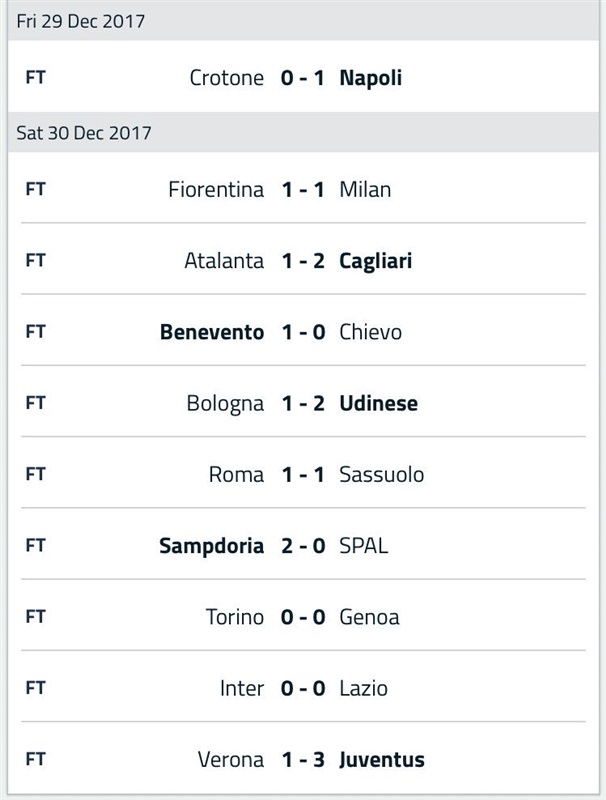Open the SPAL team link
The height and width of the screenshot is (800, 606).
click(x=364, y=546)
